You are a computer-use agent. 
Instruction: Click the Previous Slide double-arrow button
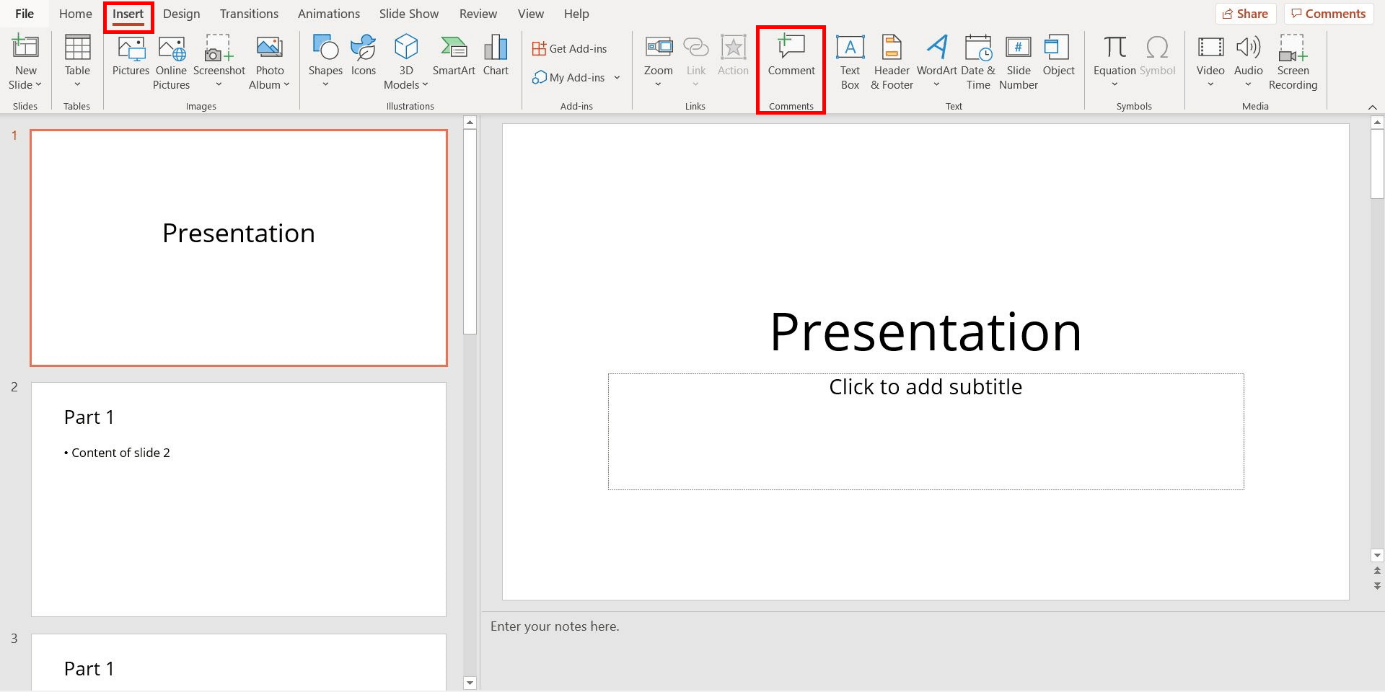coord(1377,571)
